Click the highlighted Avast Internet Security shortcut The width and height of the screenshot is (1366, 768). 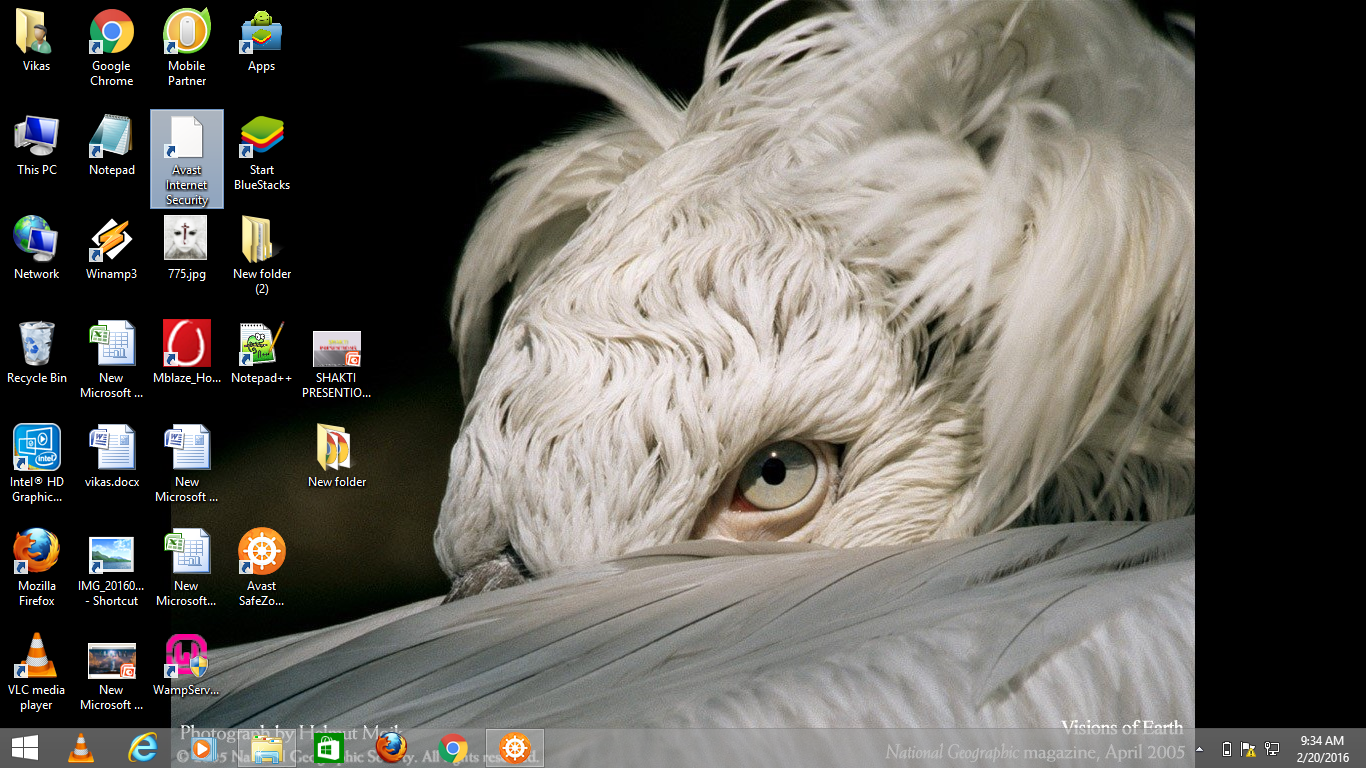[x=187, y=159]
